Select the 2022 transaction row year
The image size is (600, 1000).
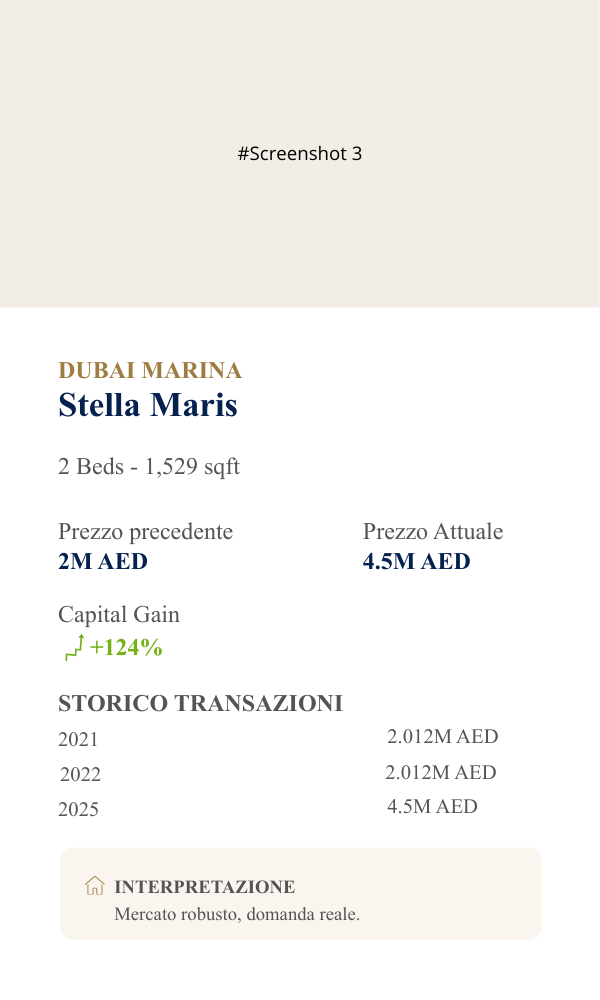[x=80, y=775]
